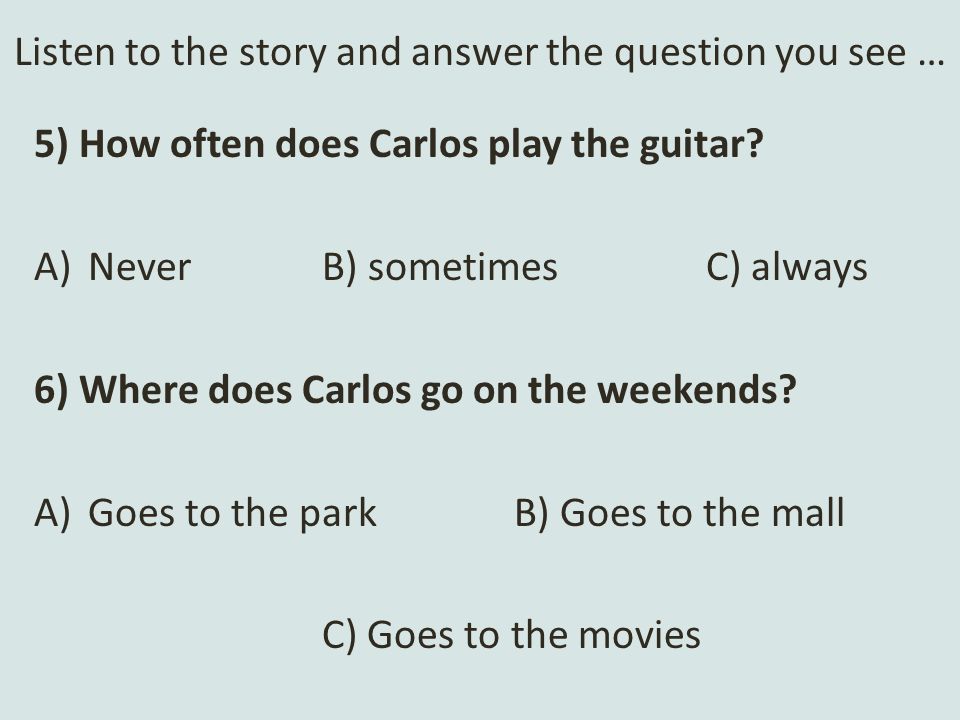Click the 'Listen to the story' instruction line
Viewport: 960px width, 720px height.
click(479, 53)
